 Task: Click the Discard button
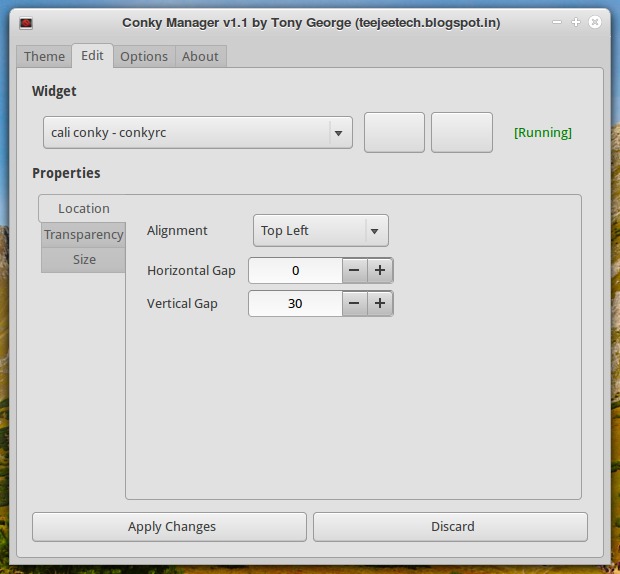pyautogui.click(x=450, y=527)
